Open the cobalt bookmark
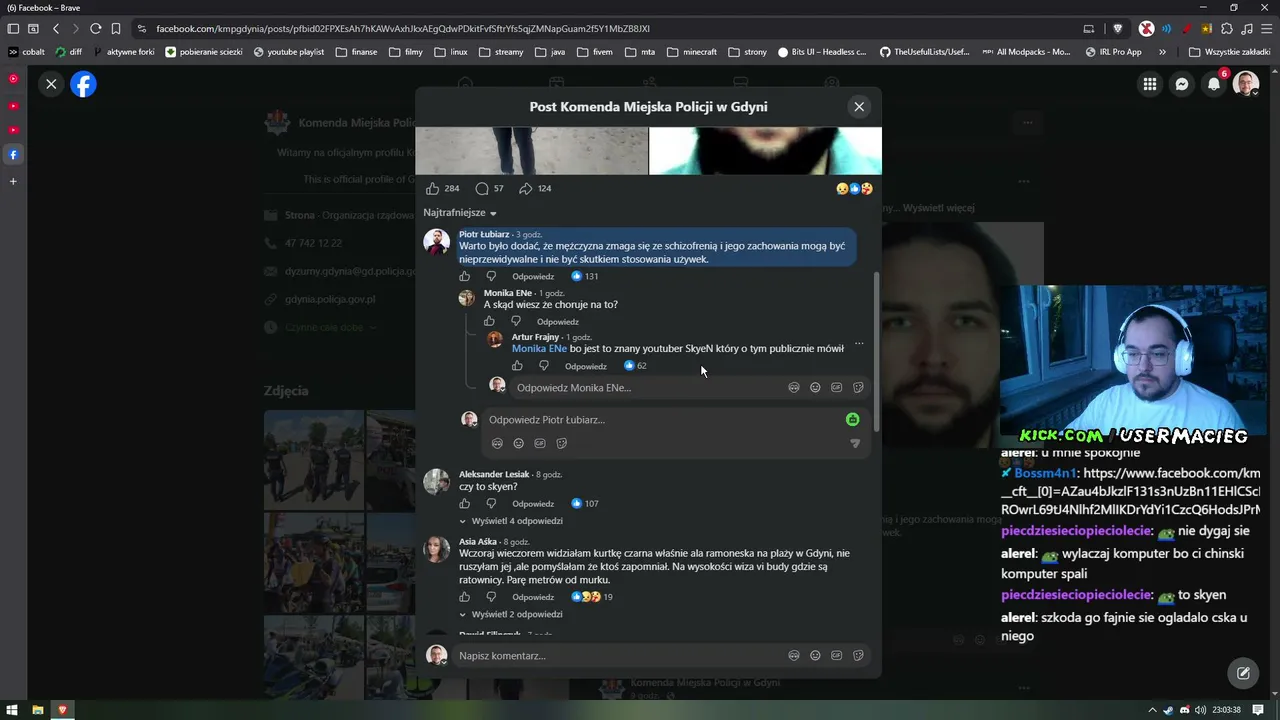1280x720 pixels. pos(27,52)
